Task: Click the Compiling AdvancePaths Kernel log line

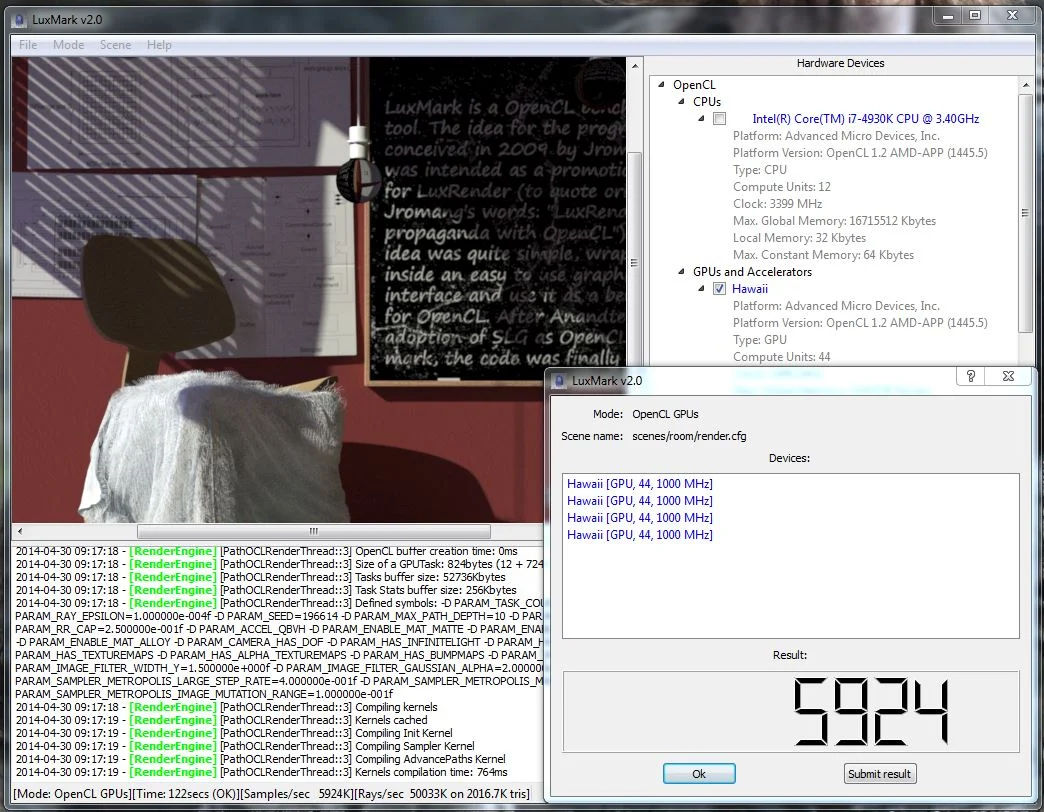Action: pos(260,759)
